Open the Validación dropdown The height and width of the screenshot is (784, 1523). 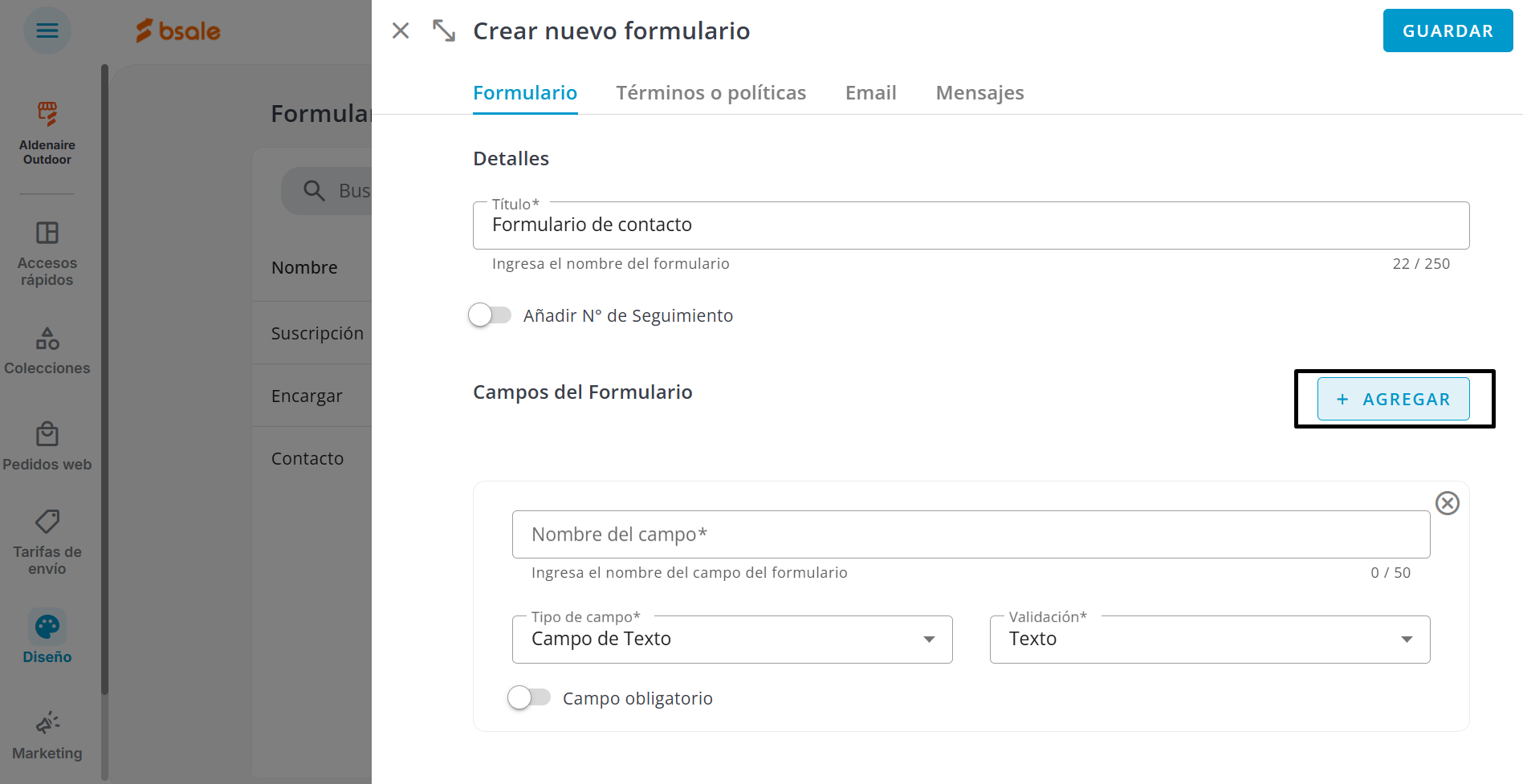click(x=1210, y=640)
